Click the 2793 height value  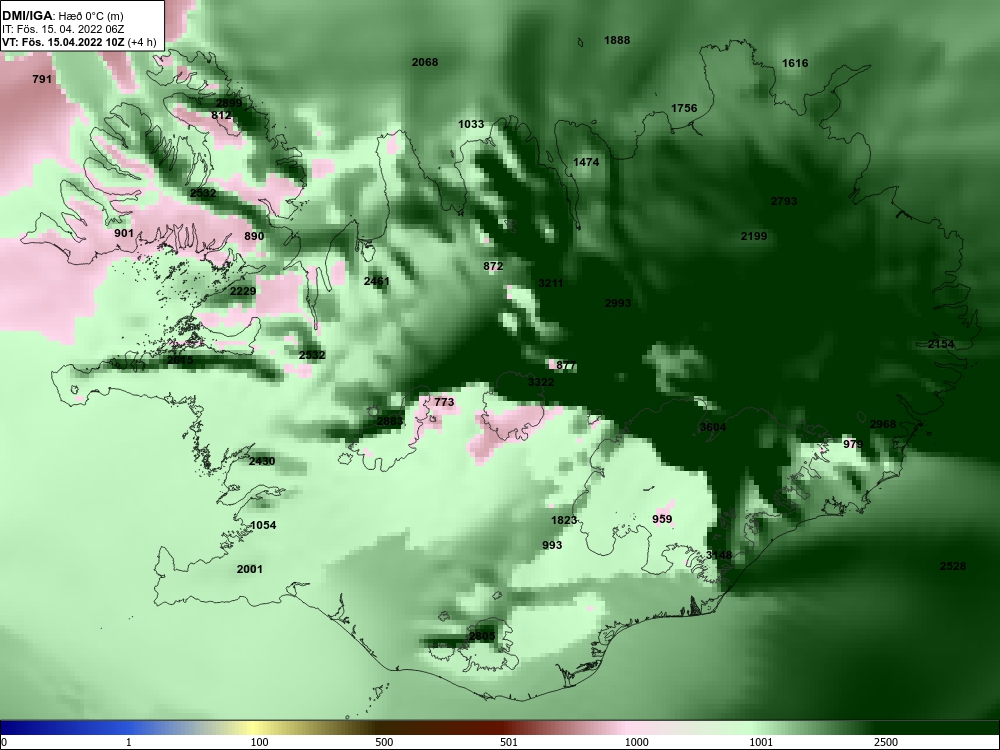pyautogui.click(x=784, y=202)
